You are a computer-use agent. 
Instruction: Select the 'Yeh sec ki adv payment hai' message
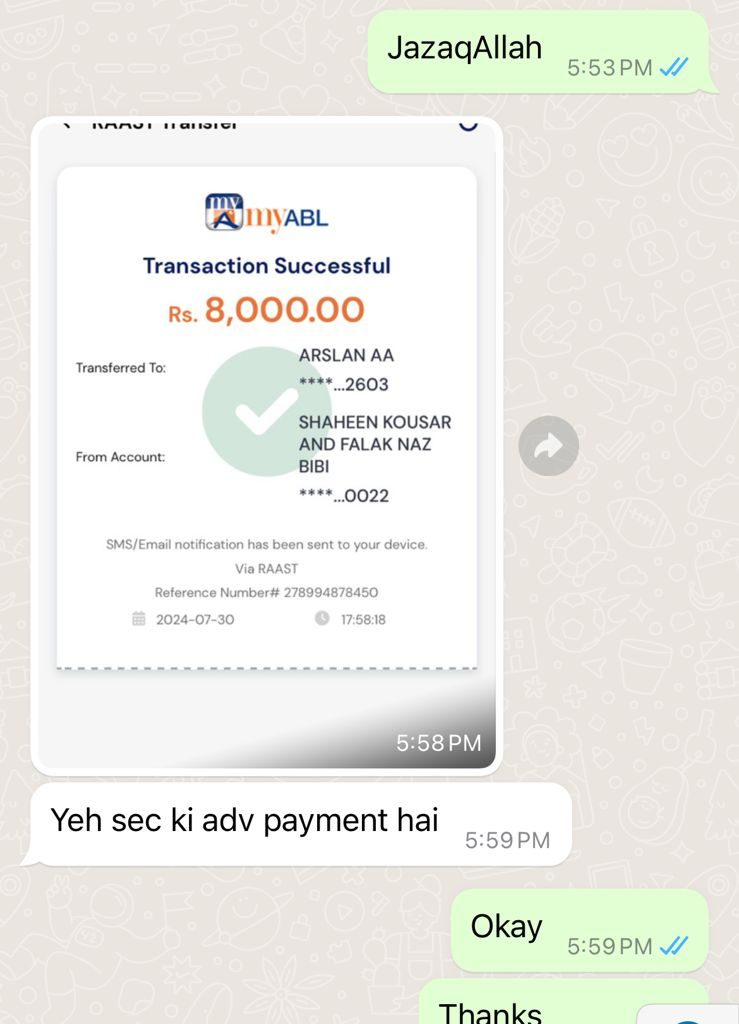pyautogui.click(x=298, y=825)
